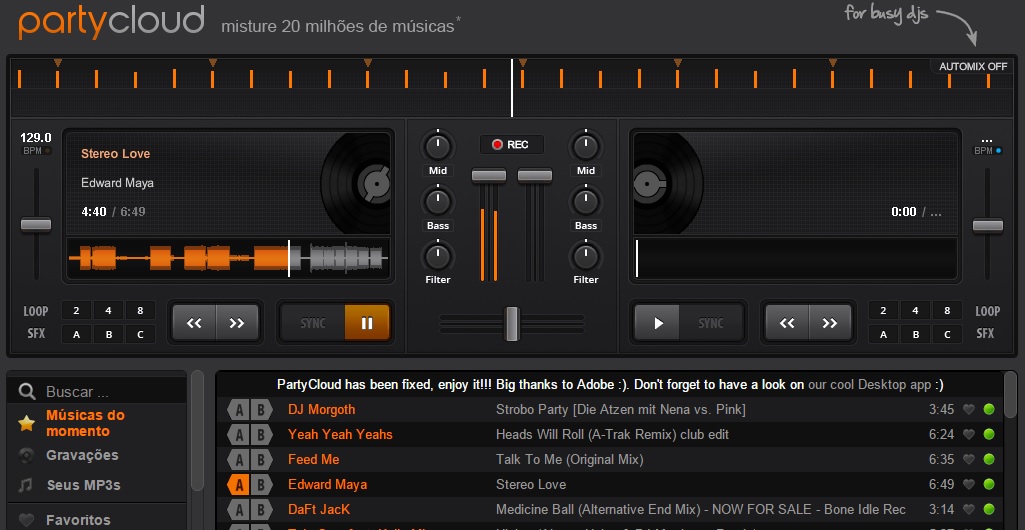Image resolution: width=1025 pixels, height=530 pixels.
Task: Click rewind button on left deck
Action: point(195,323)
